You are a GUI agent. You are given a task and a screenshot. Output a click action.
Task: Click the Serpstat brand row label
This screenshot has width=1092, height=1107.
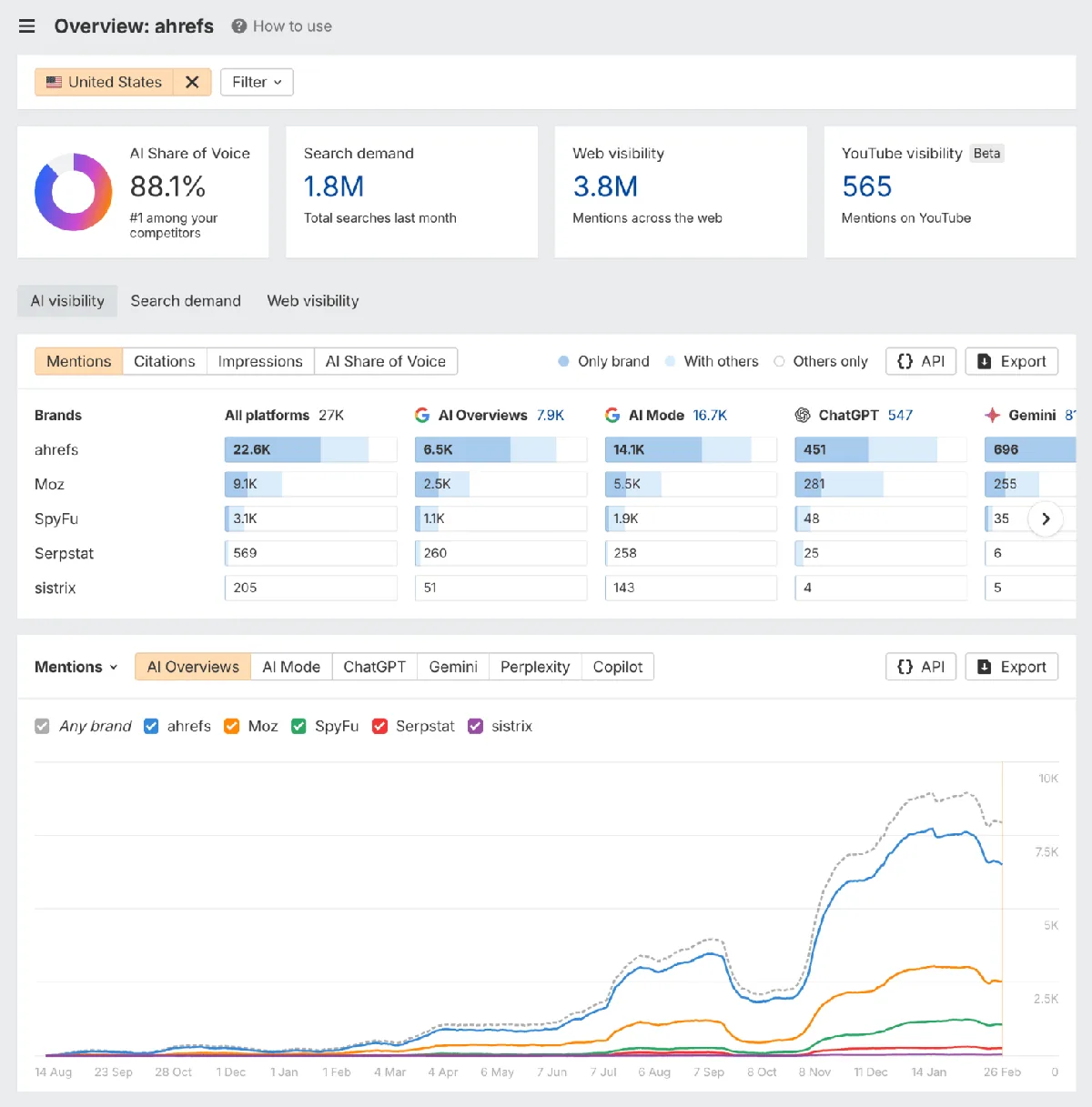[x=64, y=553]
